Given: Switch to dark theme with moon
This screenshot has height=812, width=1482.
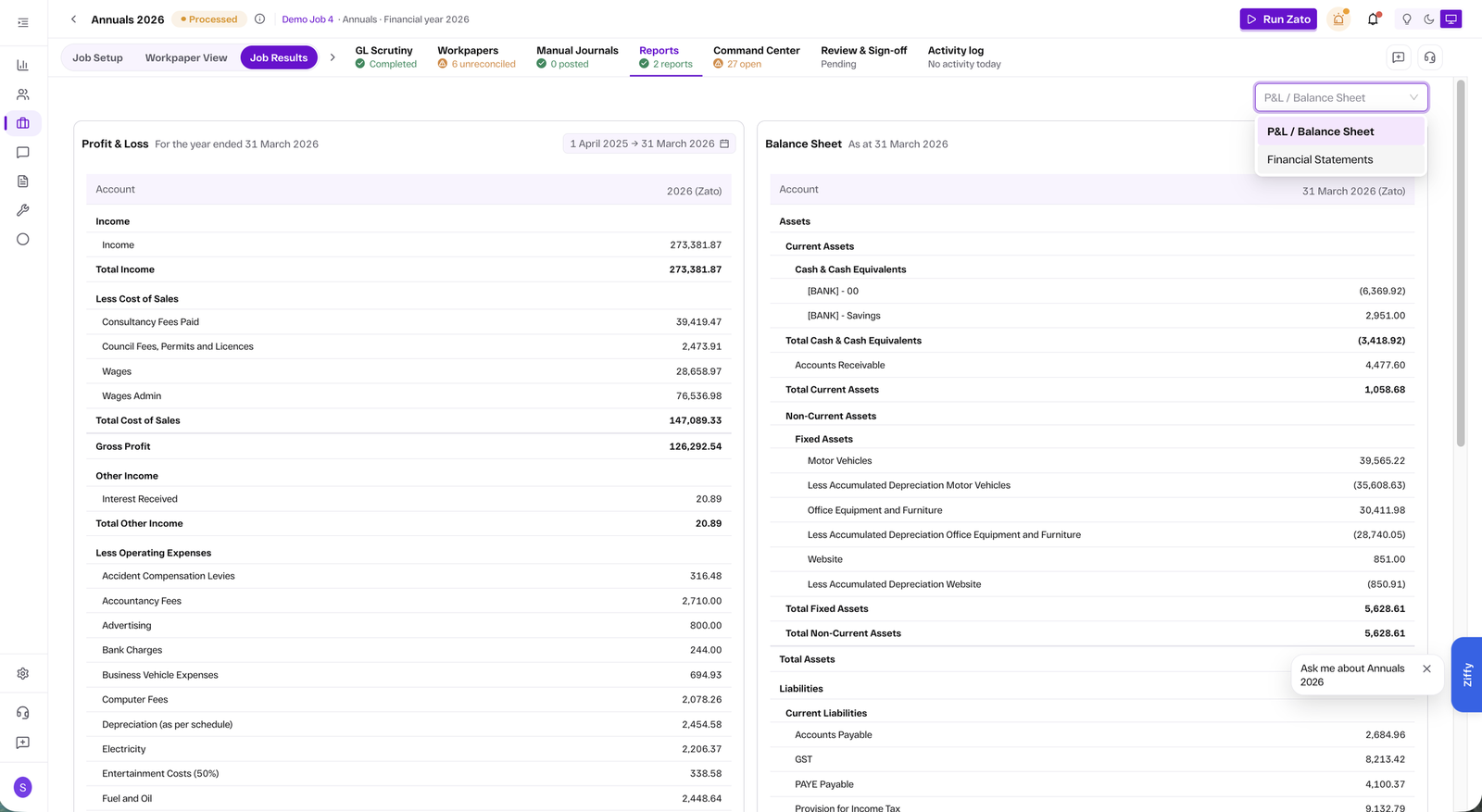Looking at the screenshot, I should pos(1429,19).
